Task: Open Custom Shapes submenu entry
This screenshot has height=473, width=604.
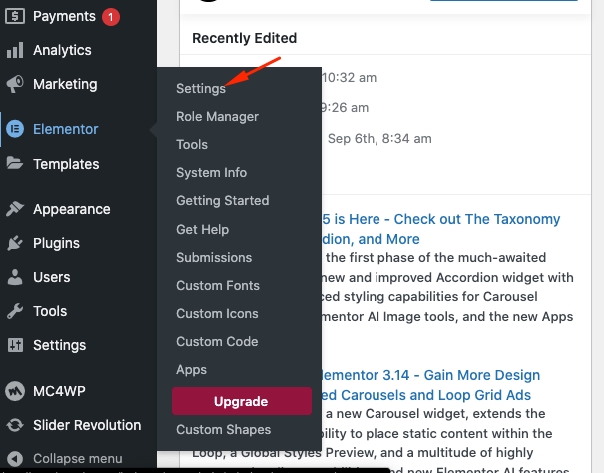Action: click(223, 429)
